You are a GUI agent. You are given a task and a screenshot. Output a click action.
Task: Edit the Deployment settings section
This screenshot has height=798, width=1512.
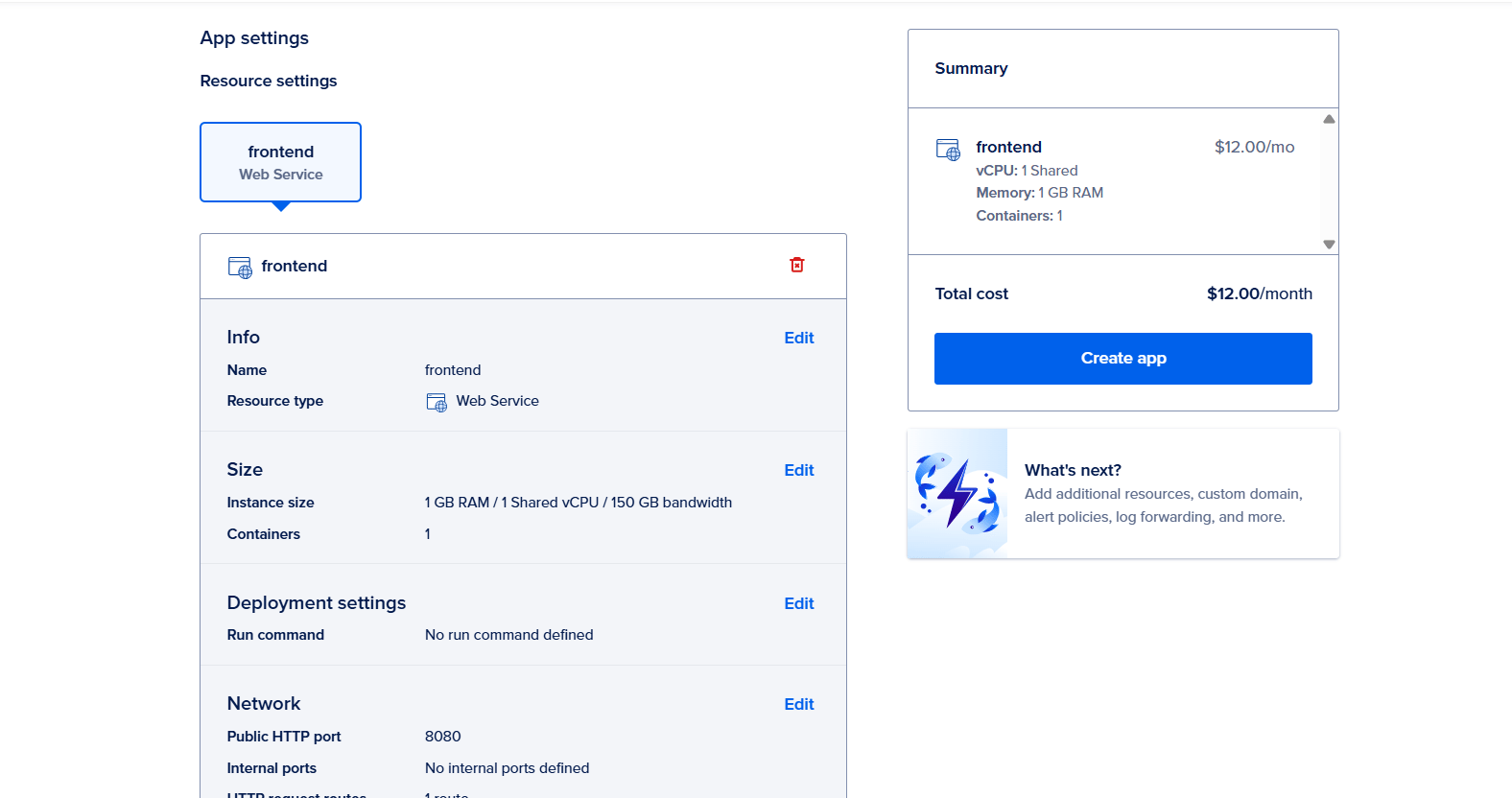pos(799,603)
